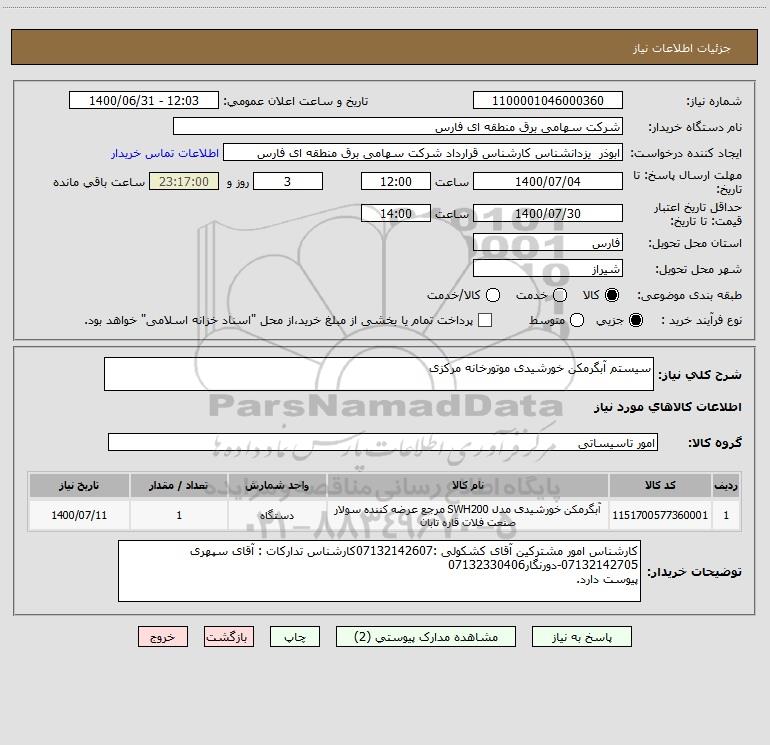
Task: Click the نام کالا column header
Action: point(468,486)
